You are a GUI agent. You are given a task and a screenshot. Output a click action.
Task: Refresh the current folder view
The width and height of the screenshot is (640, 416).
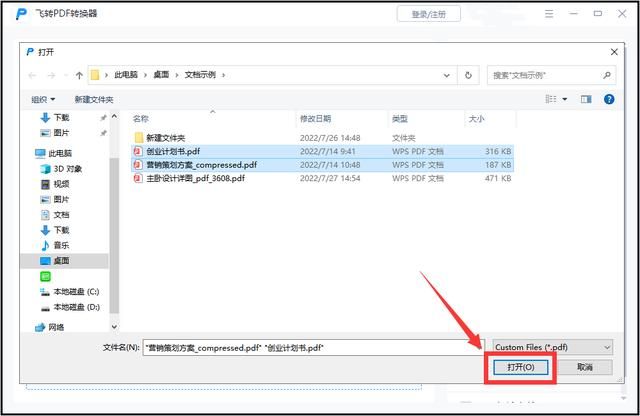[x=468, y=75]
